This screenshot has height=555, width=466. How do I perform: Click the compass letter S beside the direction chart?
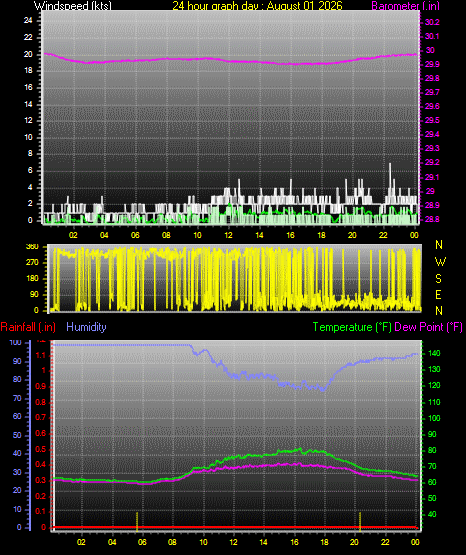(x=438, y=279)
